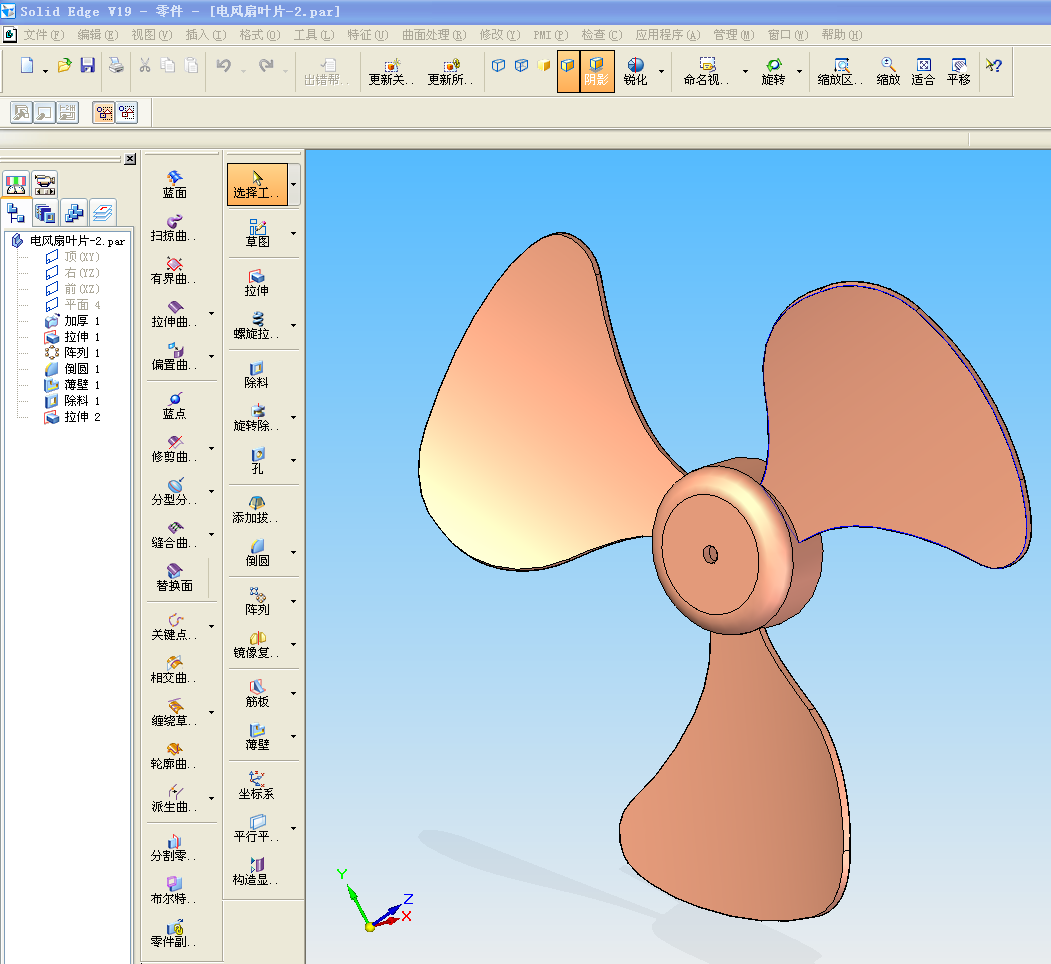Select 拉伸 2 in the feature tree
Viewport: 1051px width, 964px height.
pyautogui.click(x=74, y=417)
